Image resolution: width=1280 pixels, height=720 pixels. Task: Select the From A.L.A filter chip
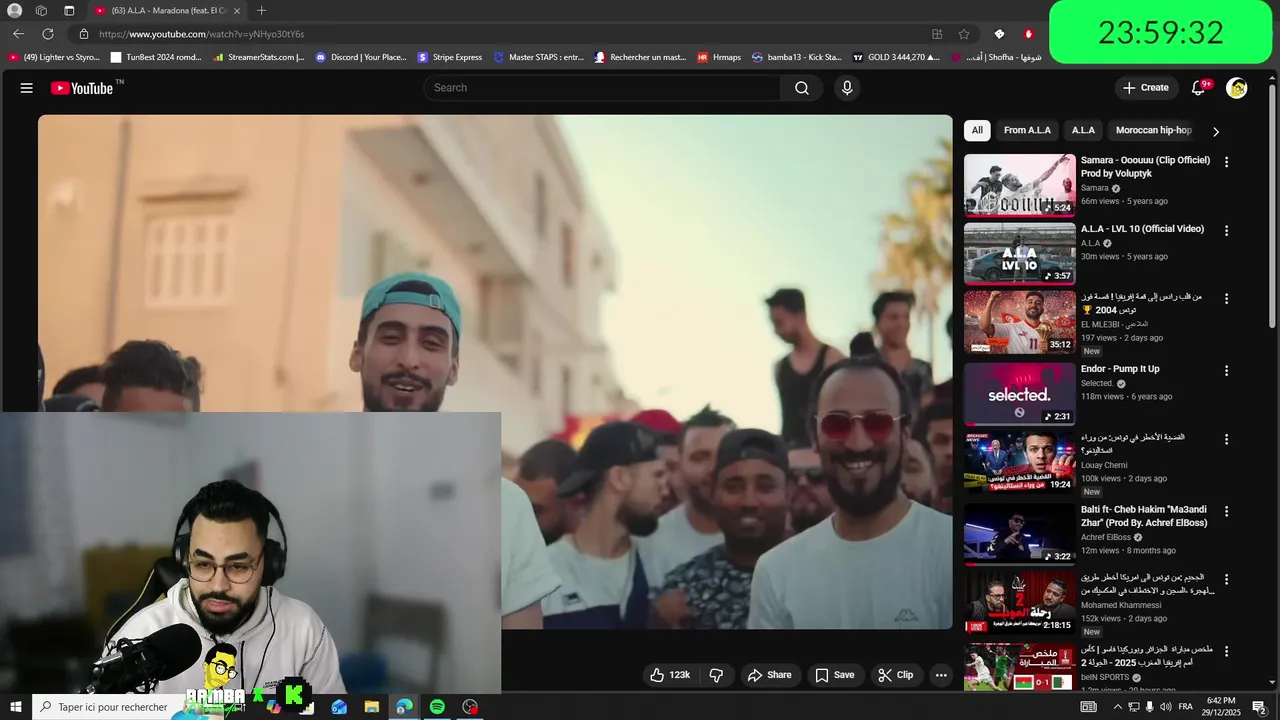point(1027,130)
